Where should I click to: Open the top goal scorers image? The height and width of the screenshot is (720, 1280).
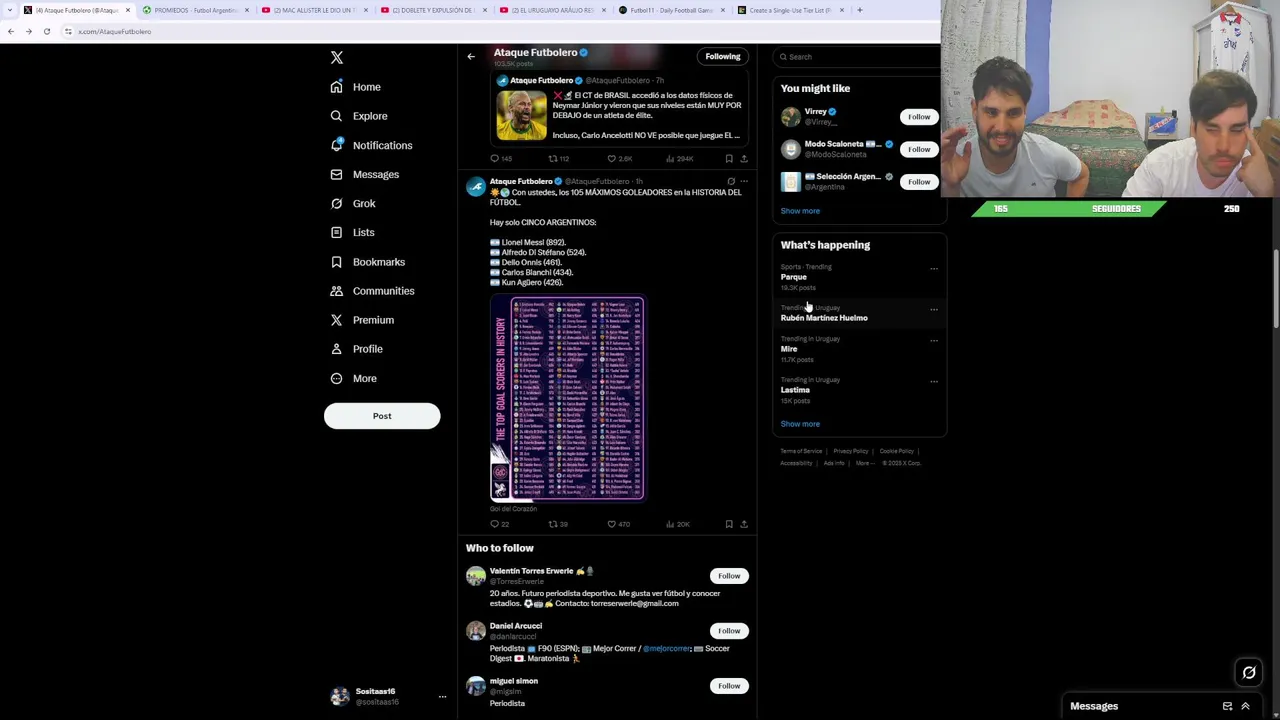pos(568,398)
